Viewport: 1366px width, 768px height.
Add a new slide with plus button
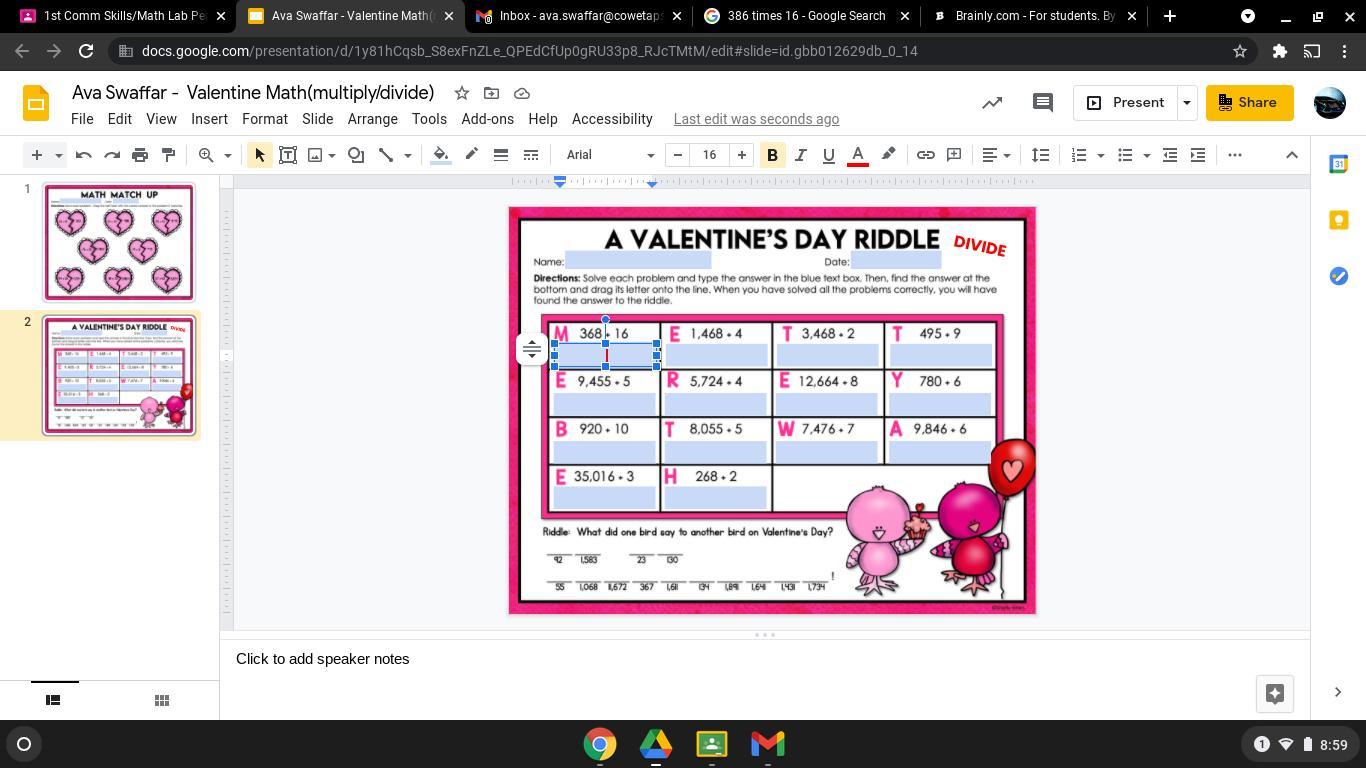click(x=37, y=155)
